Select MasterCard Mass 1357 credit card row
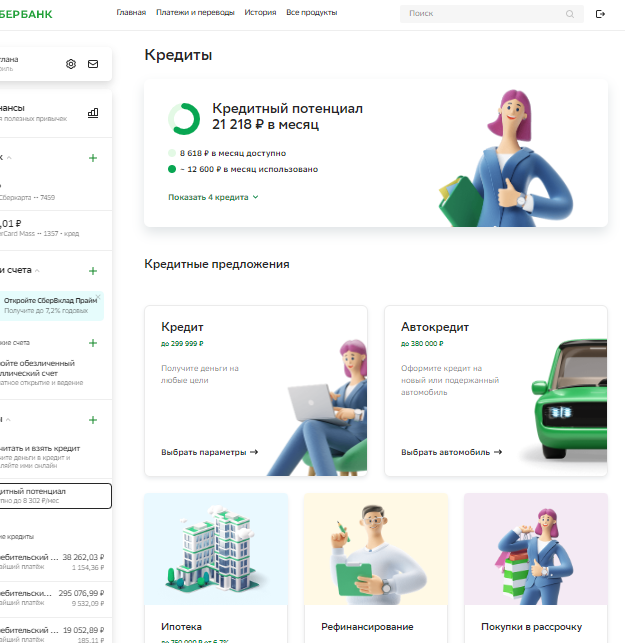Viewport: 625px width, 643px height. click(x=55, y=228)
